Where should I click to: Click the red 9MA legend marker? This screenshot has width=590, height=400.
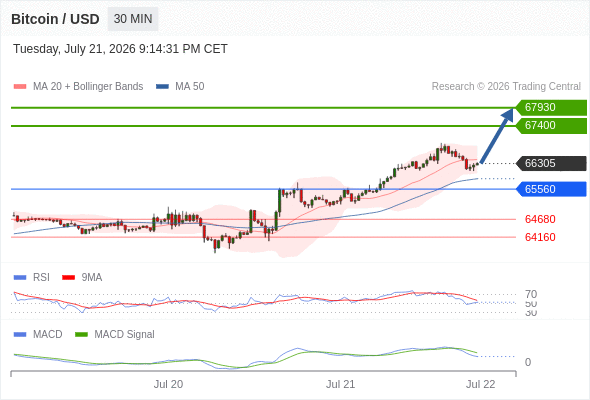[x=68, y=278]
